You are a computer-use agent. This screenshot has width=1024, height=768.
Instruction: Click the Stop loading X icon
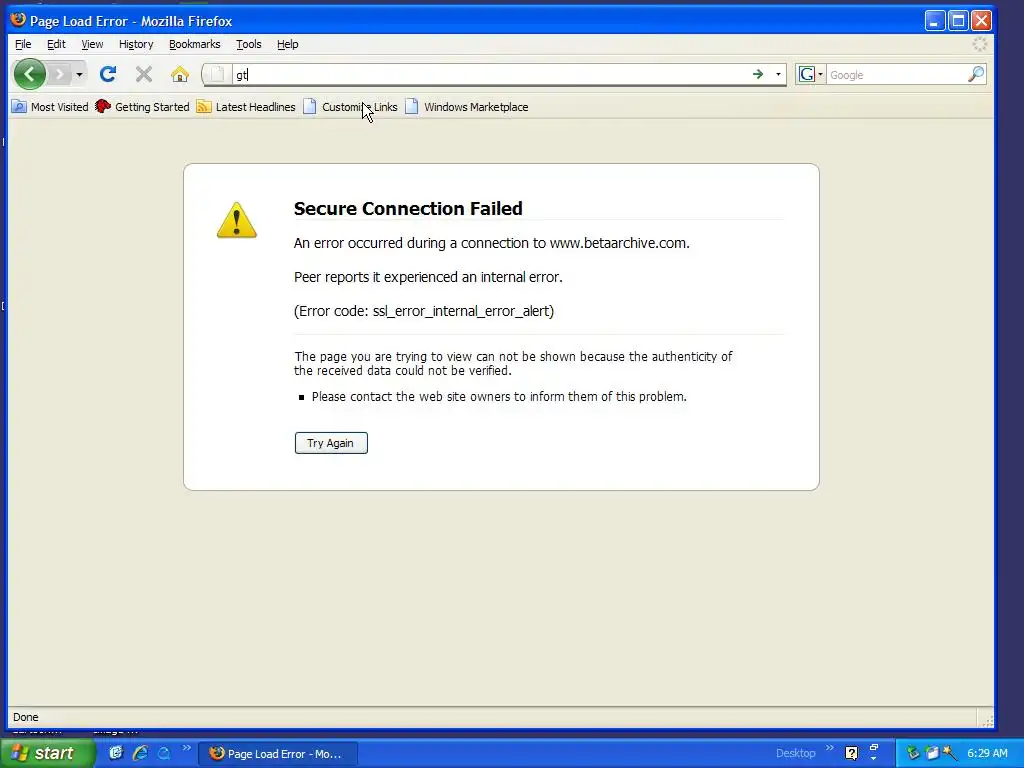coord(144,74)
